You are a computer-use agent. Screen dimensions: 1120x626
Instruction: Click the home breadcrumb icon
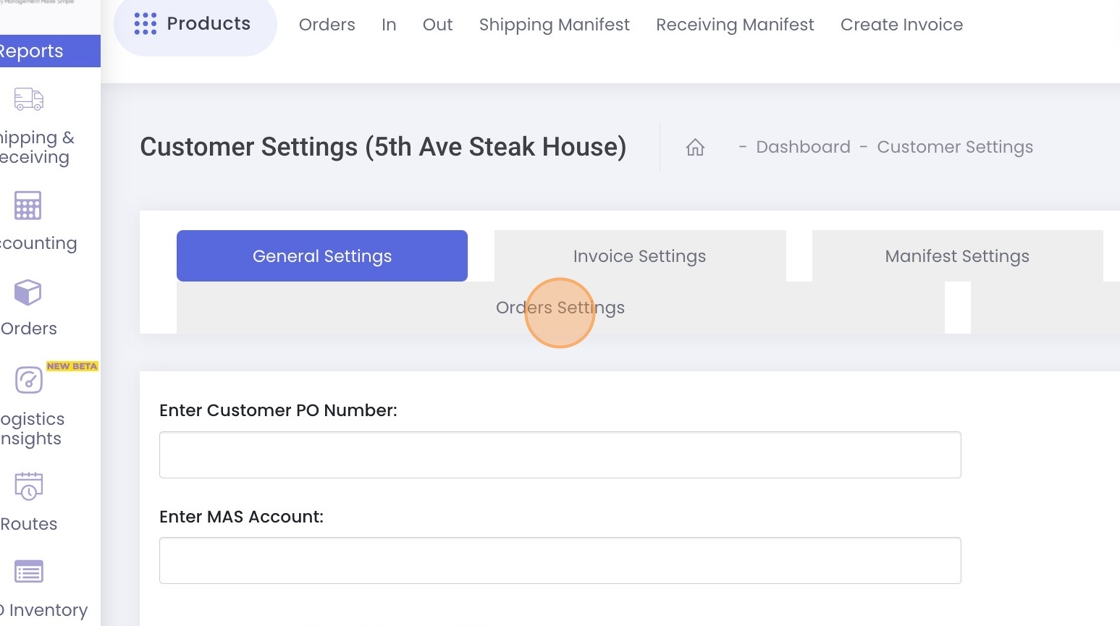pos(695,147)
